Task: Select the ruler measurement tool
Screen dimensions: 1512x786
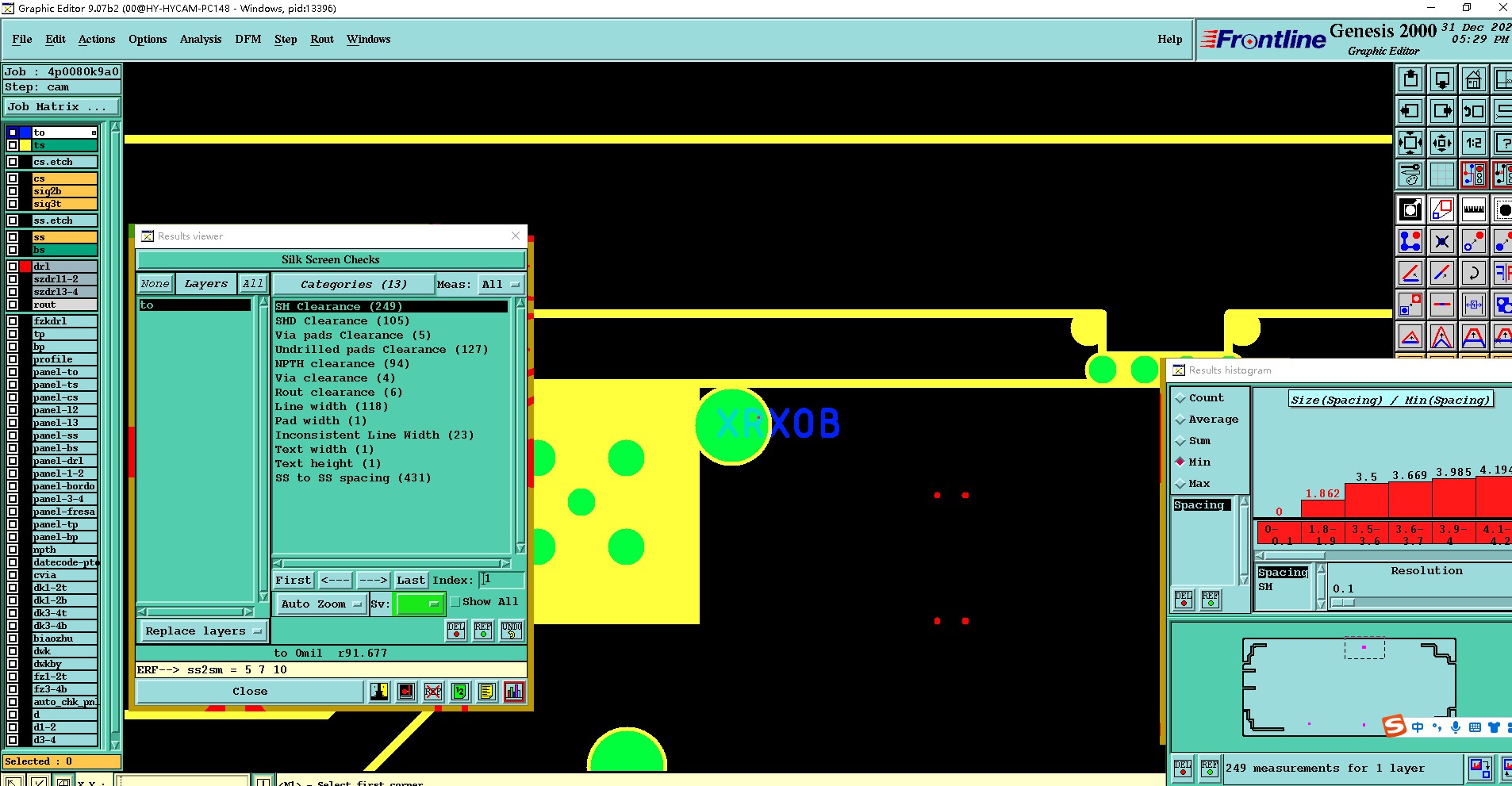Action: tap(1474, 209)
